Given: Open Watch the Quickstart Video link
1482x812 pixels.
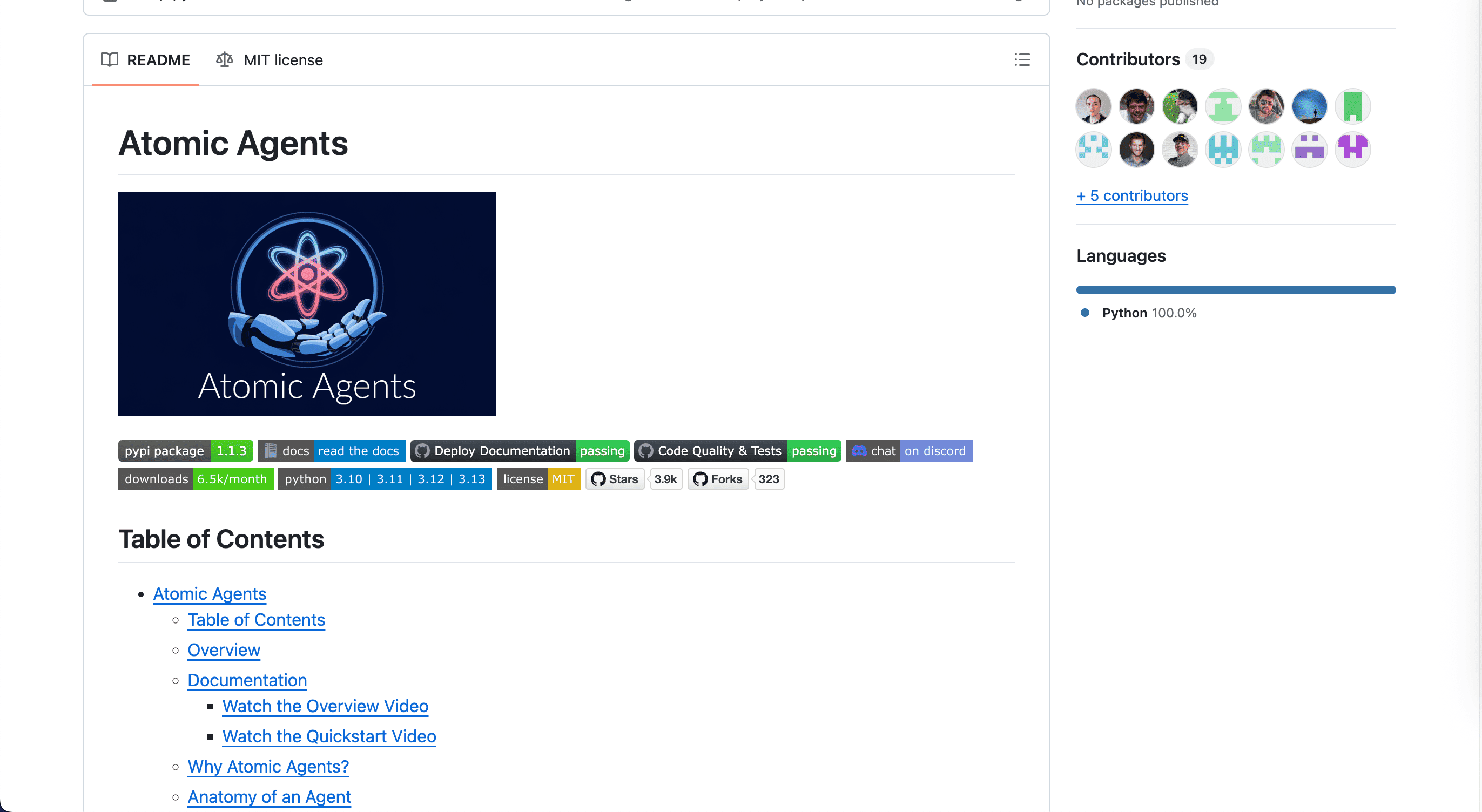Looking at the screenshot, I should (x=329, y=736).
